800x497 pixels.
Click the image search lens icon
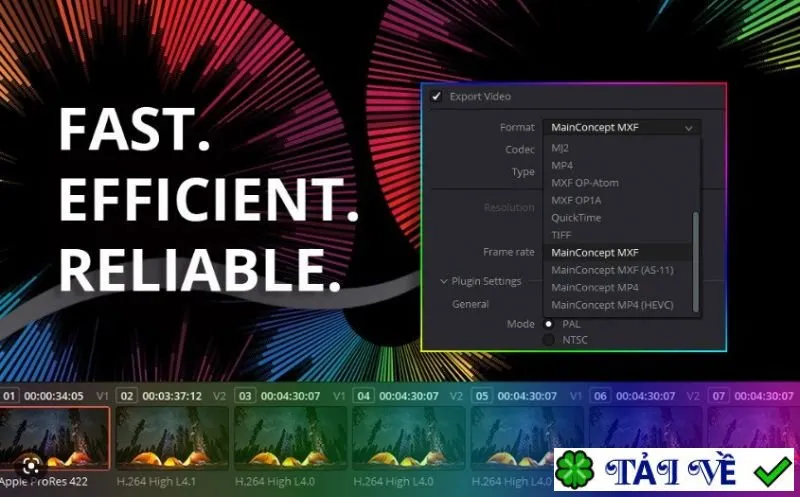click(x=32, y=465)
